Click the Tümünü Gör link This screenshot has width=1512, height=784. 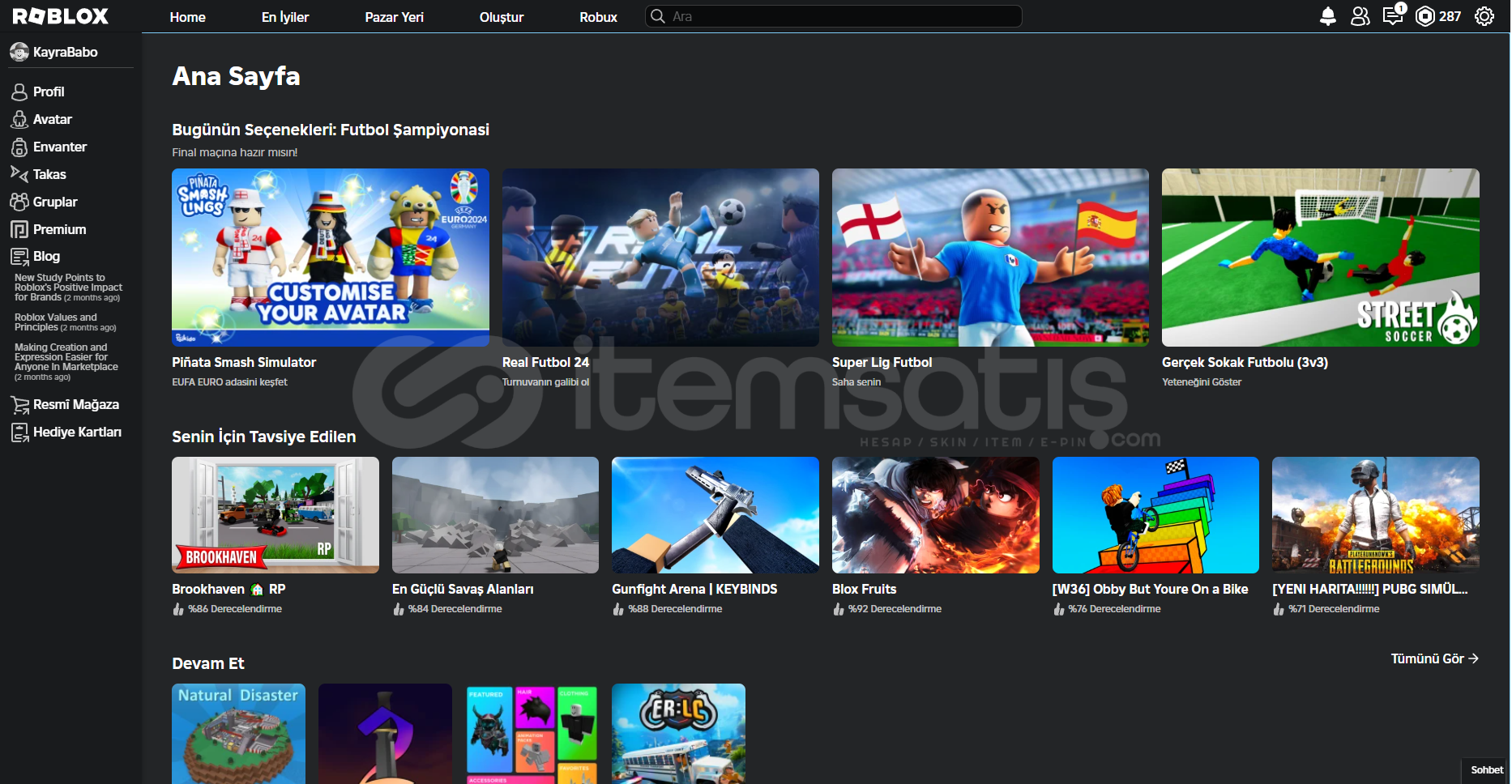pos(1435,658)
